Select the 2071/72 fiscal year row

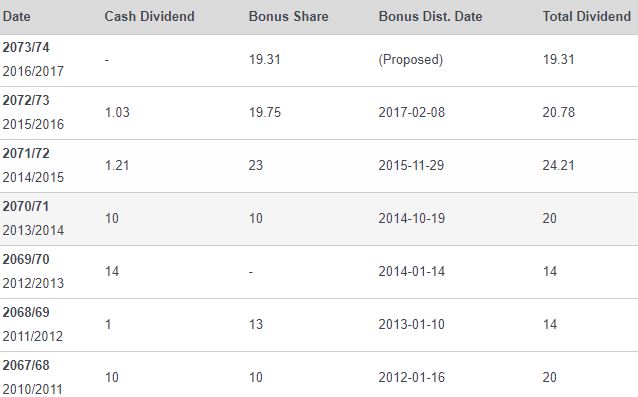point(319,166)
